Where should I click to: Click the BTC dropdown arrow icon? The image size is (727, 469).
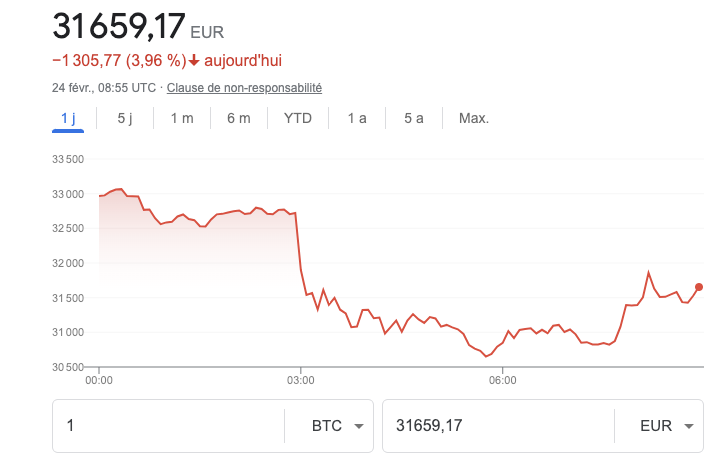pyautogui.click(x=358, y=427)
